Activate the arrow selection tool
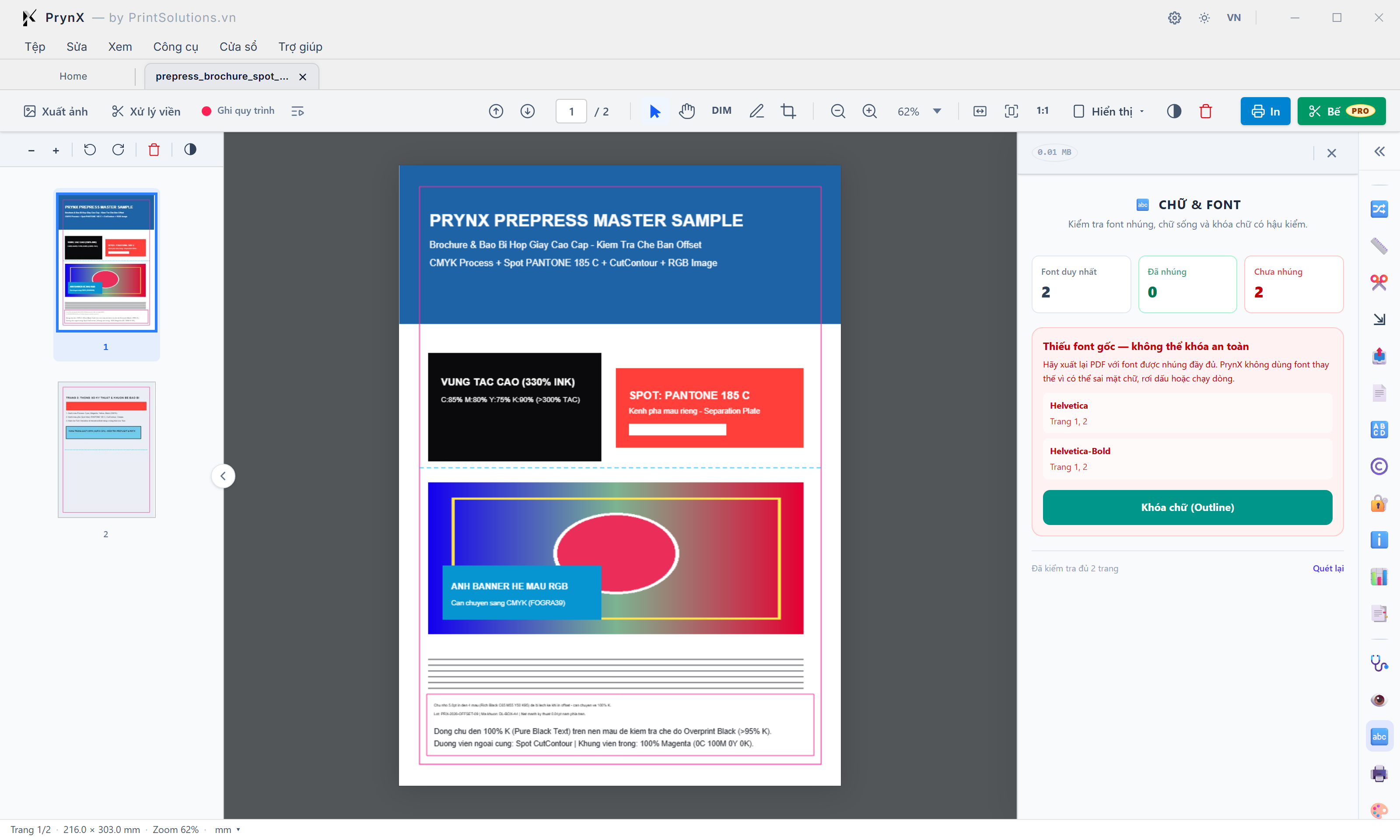The image size is (1400, 840). pyautogui.click(x=655, y=112)
